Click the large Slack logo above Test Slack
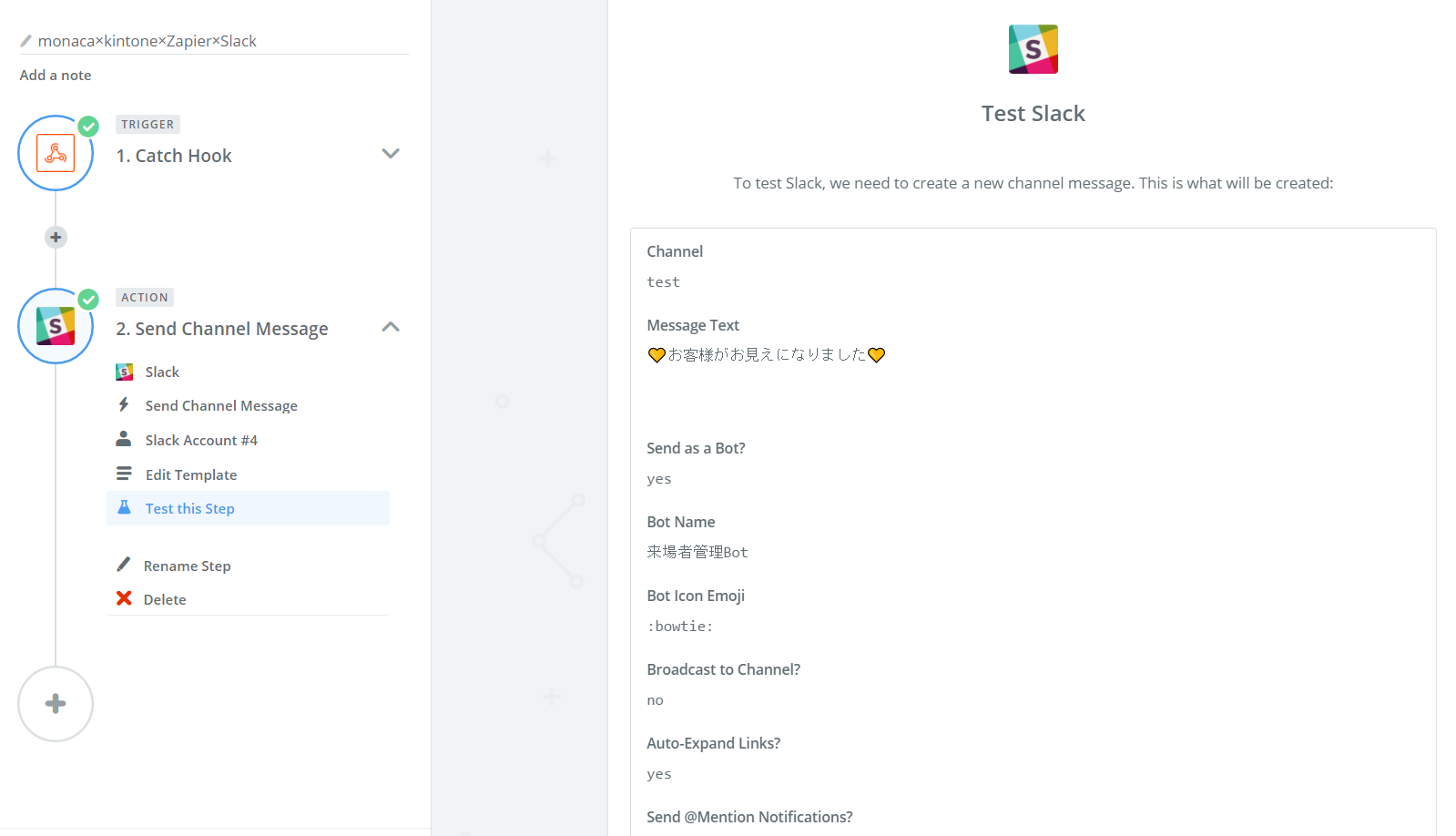This screenshot has height=836, width=1456. click(x=1033, y=49)
